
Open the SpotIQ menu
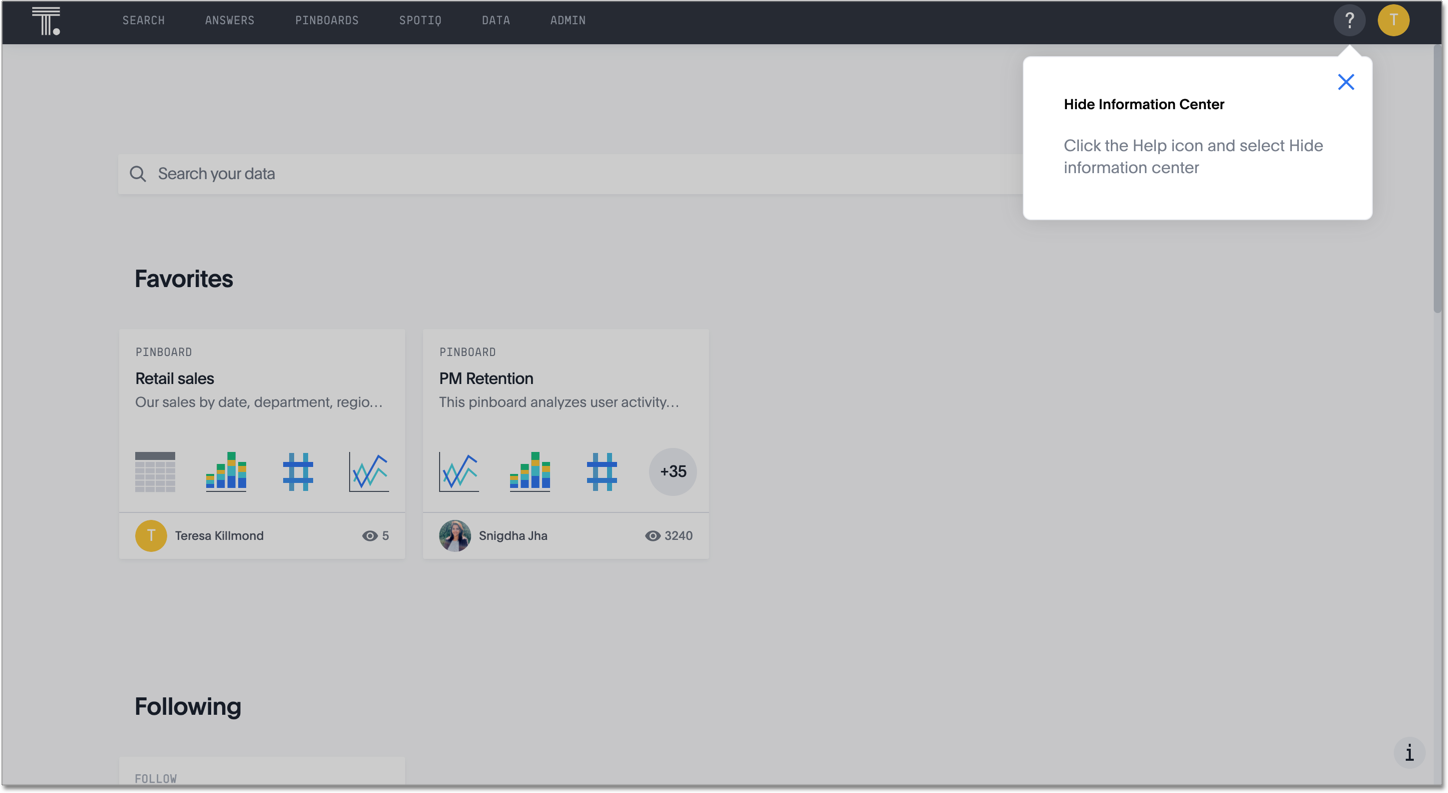tap(420, 20)
